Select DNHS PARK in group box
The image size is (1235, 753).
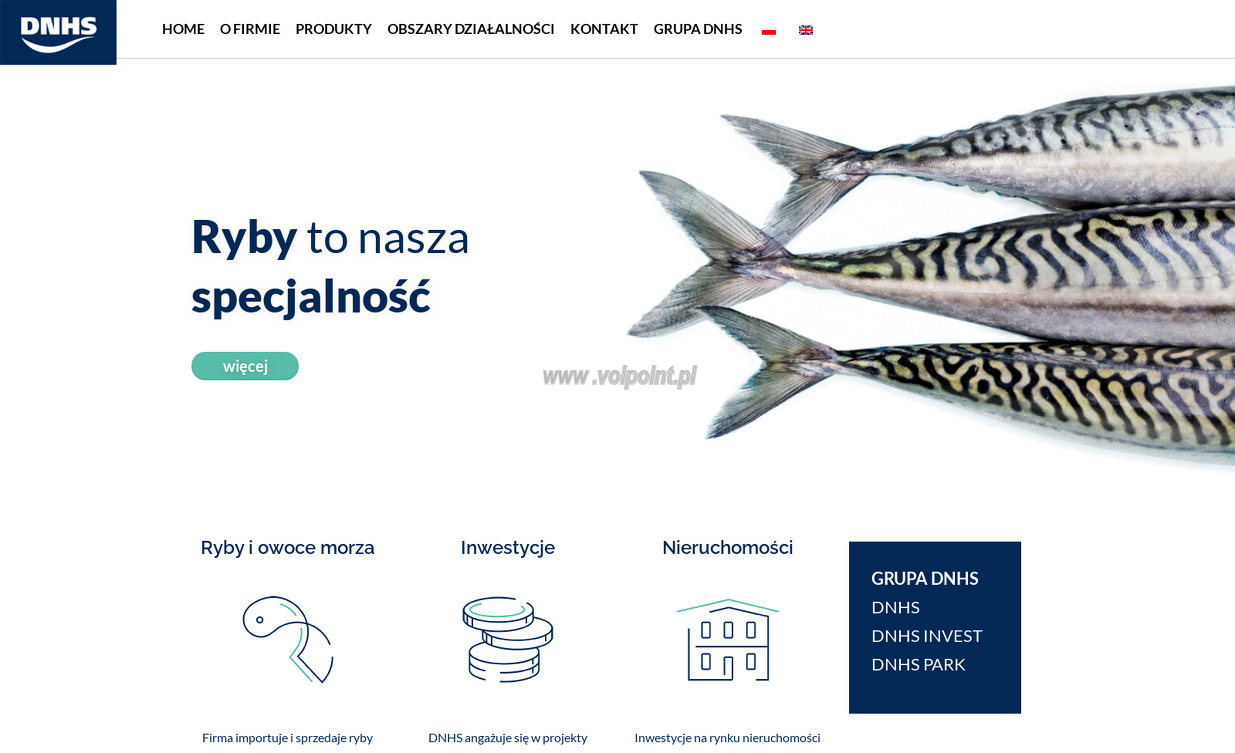point(918,665)
